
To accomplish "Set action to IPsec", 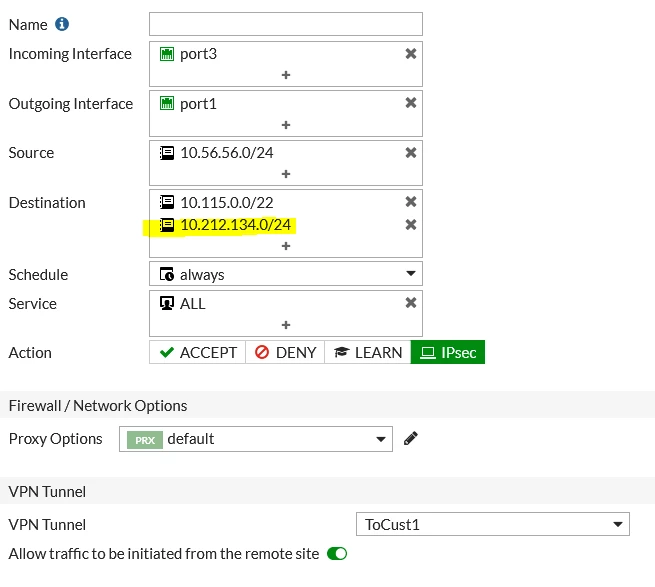I will [x=448, y=352].
